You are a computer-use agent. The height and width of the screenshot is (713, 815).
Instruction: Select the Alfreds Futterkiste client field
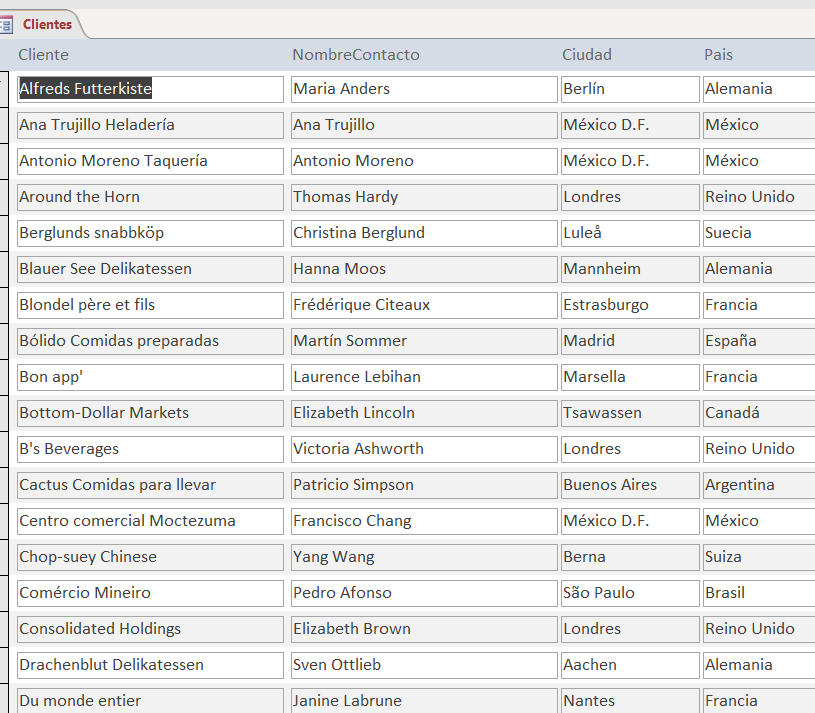click(x=150, y=89)
